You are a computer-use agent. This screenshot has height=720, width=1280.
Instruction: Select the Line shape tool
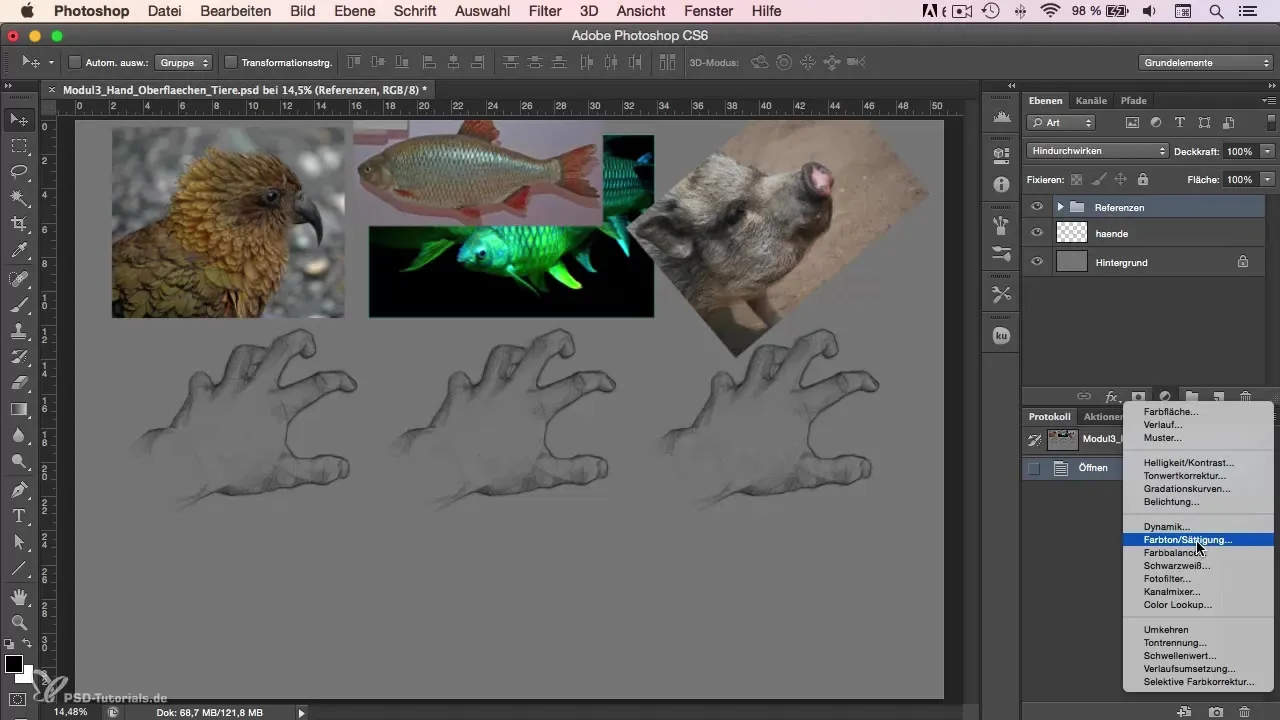coord(19,568)
